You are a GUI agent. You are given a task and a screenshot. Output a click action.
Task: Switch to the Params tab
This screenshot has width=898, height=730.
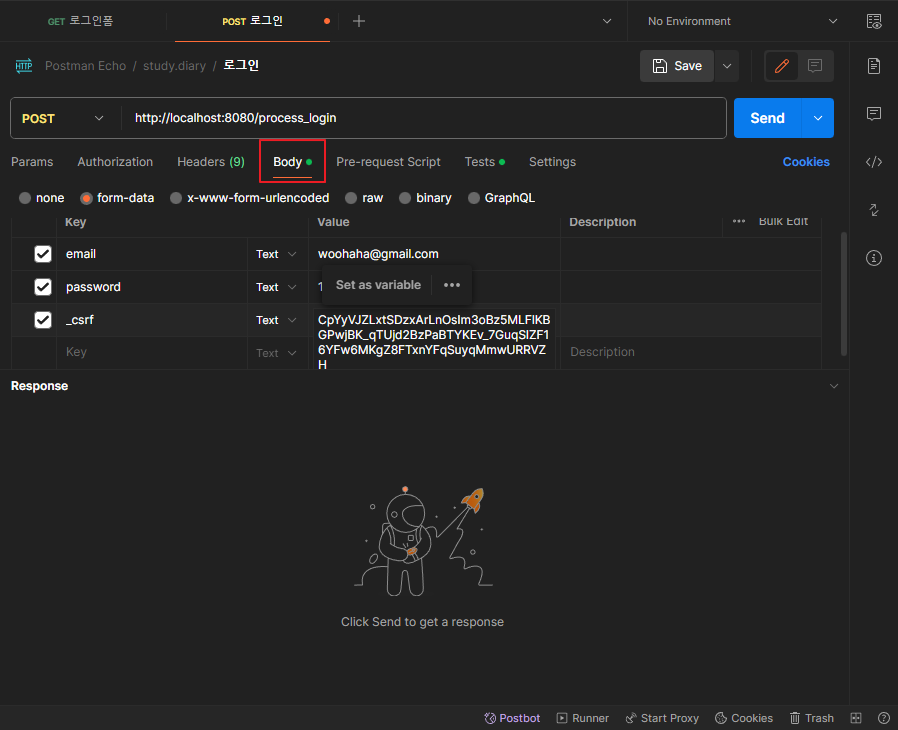pyautogui.click(x=32, y=162)
